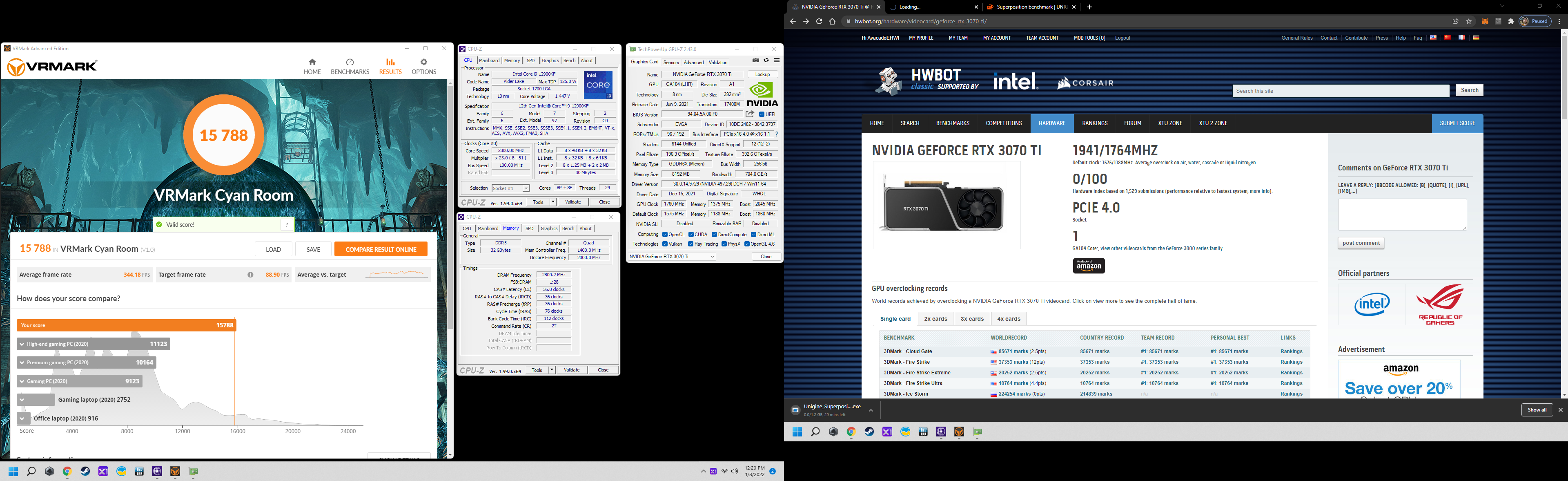The image size is (1568, 481).
Task: Open new Chrome tab plus button
Action: coord(1089,7)
